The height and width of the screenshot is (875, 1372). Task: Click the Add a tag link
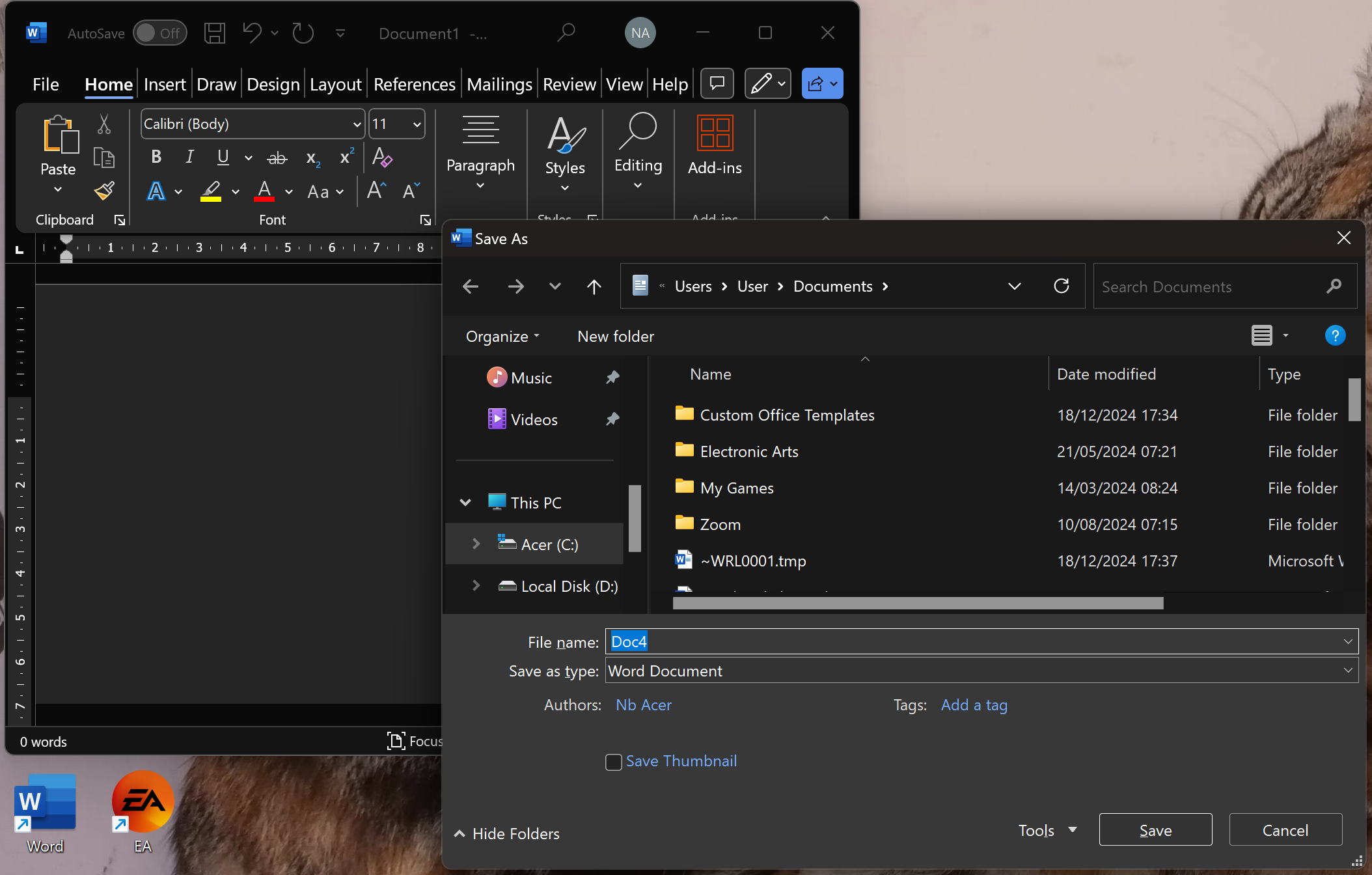pos(974,704)
